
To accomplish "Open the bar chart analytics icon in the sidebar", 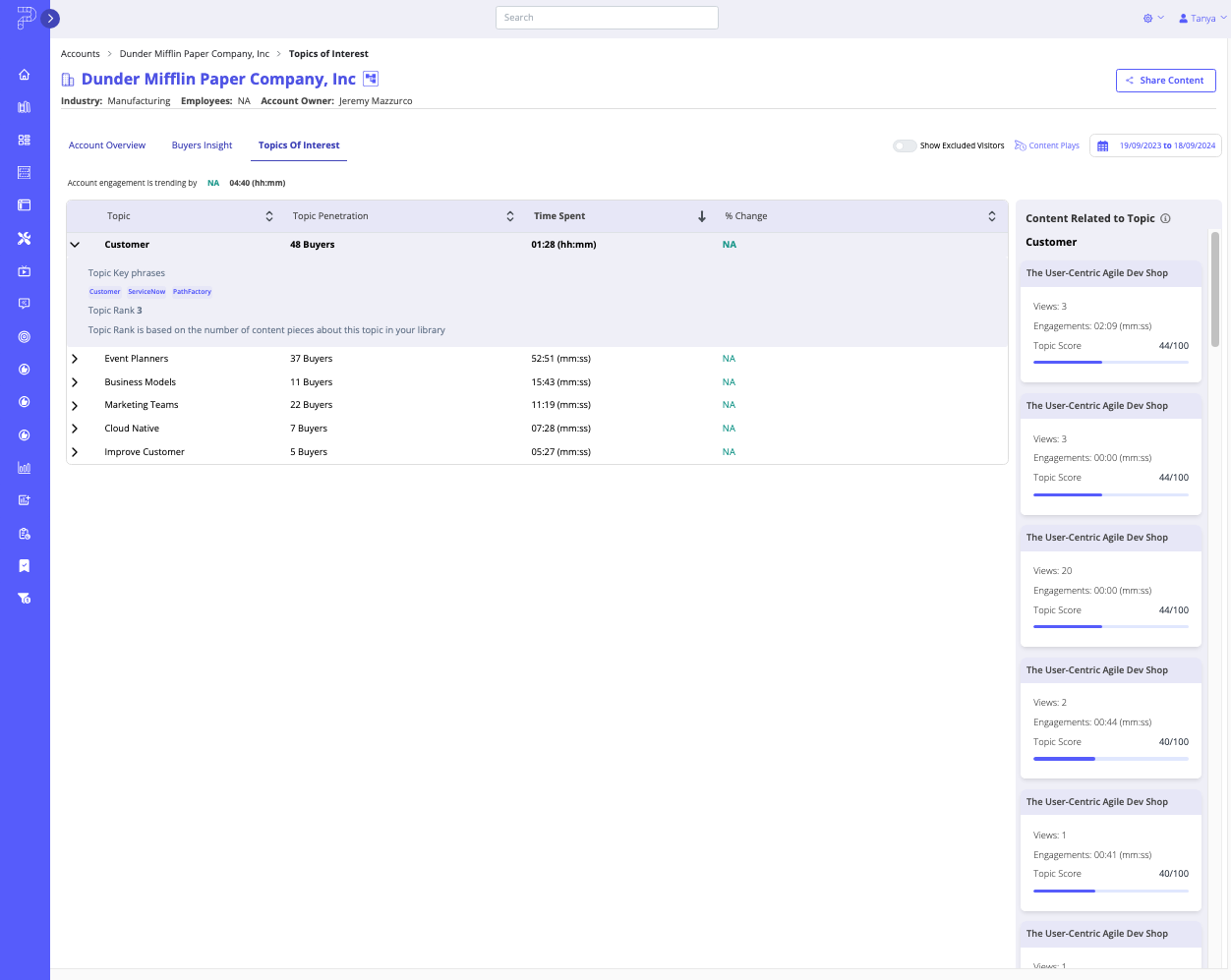I will point(24,468).
